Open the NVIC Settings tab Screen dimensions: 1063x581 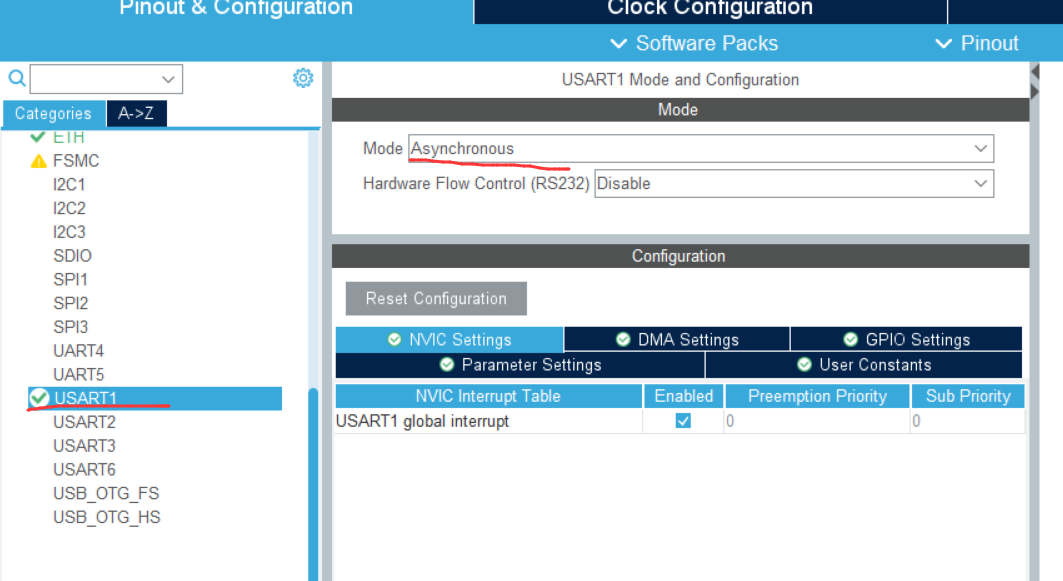point(449,340)
